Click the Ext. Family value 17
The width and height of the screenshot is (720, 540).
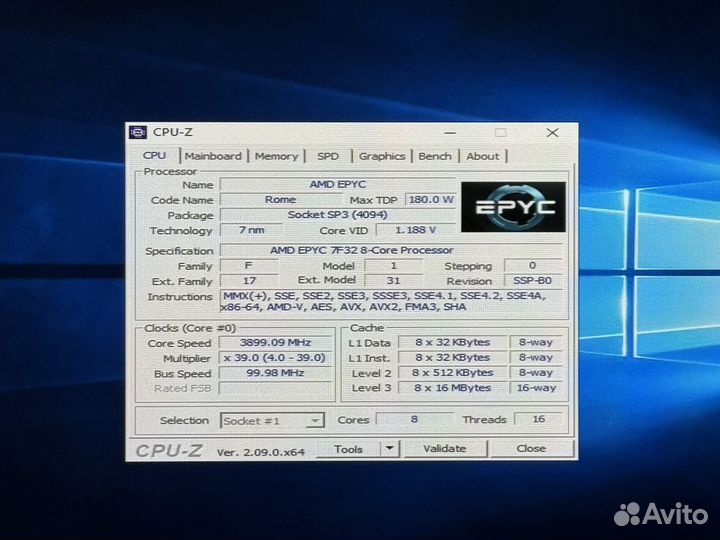(x=249, y=281)
